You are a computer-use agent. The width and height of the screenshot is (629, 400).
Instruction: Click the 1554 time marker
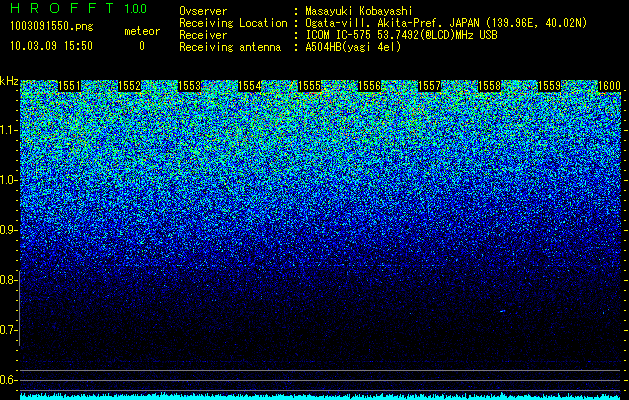tap(250, 86)
